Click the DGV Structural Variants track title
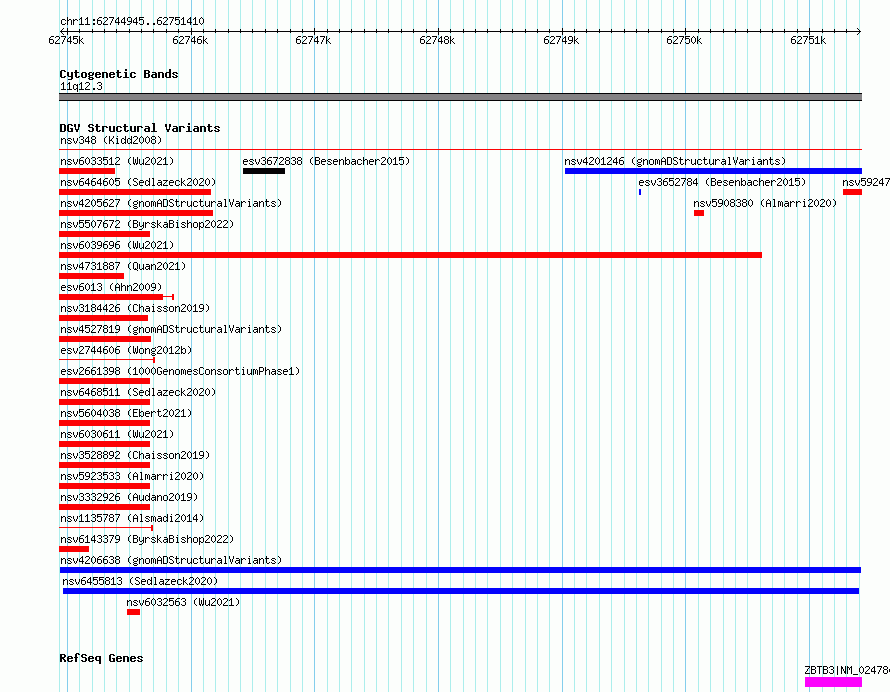The width and height of the screenshot is (890, 692). (140, 128)
